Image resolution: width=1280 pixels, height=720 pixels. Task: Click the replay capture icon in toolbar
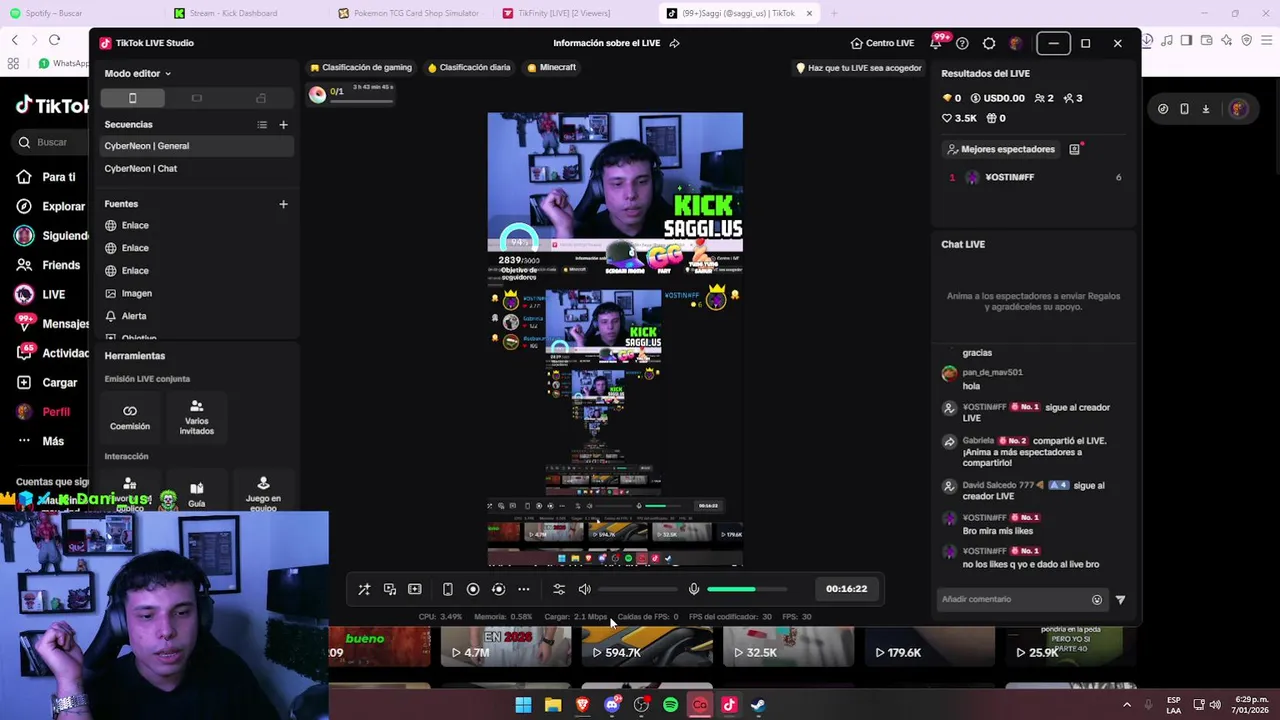coord(498,589)
